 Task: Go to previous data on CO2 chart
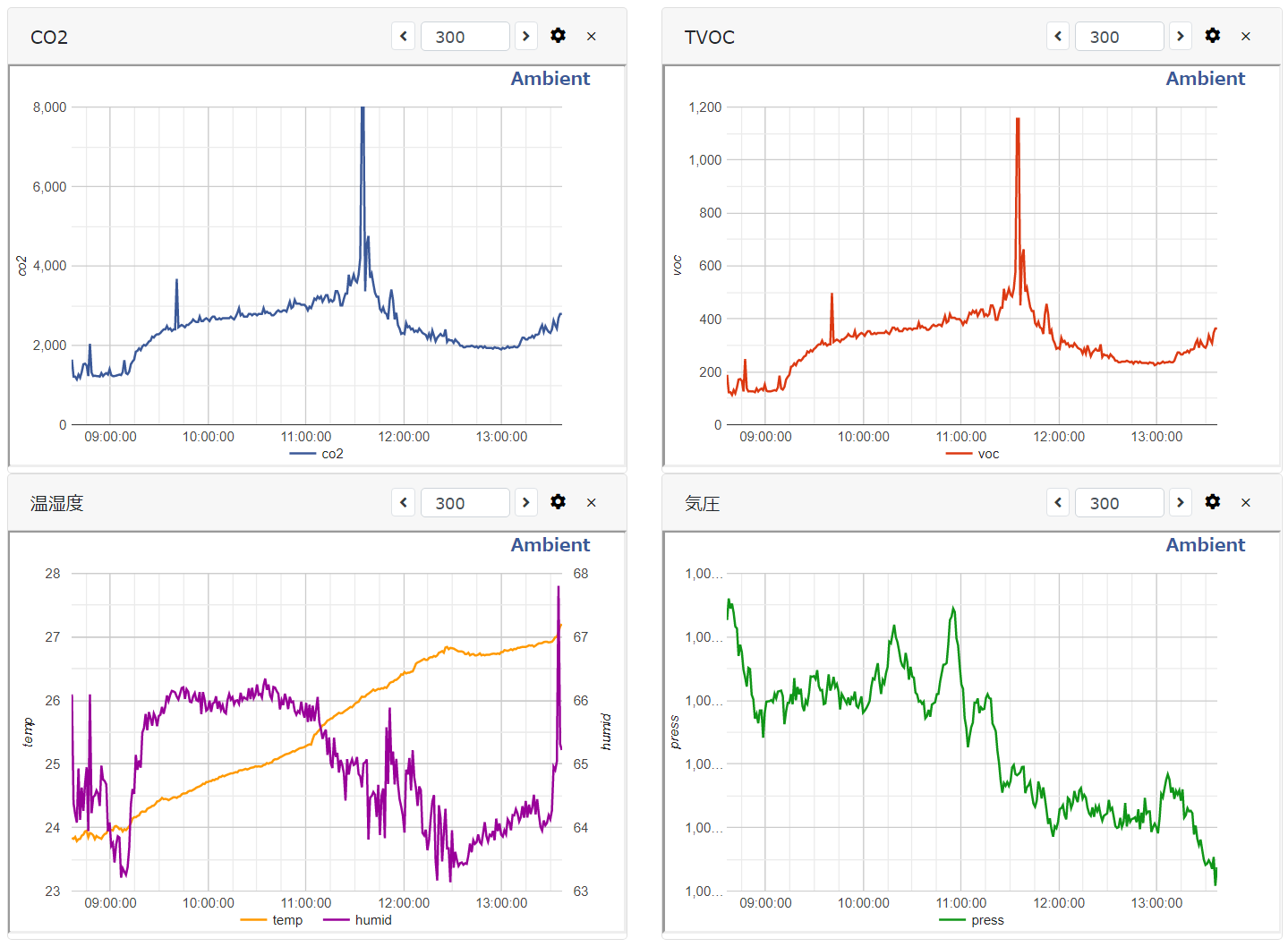click(404, 36)
